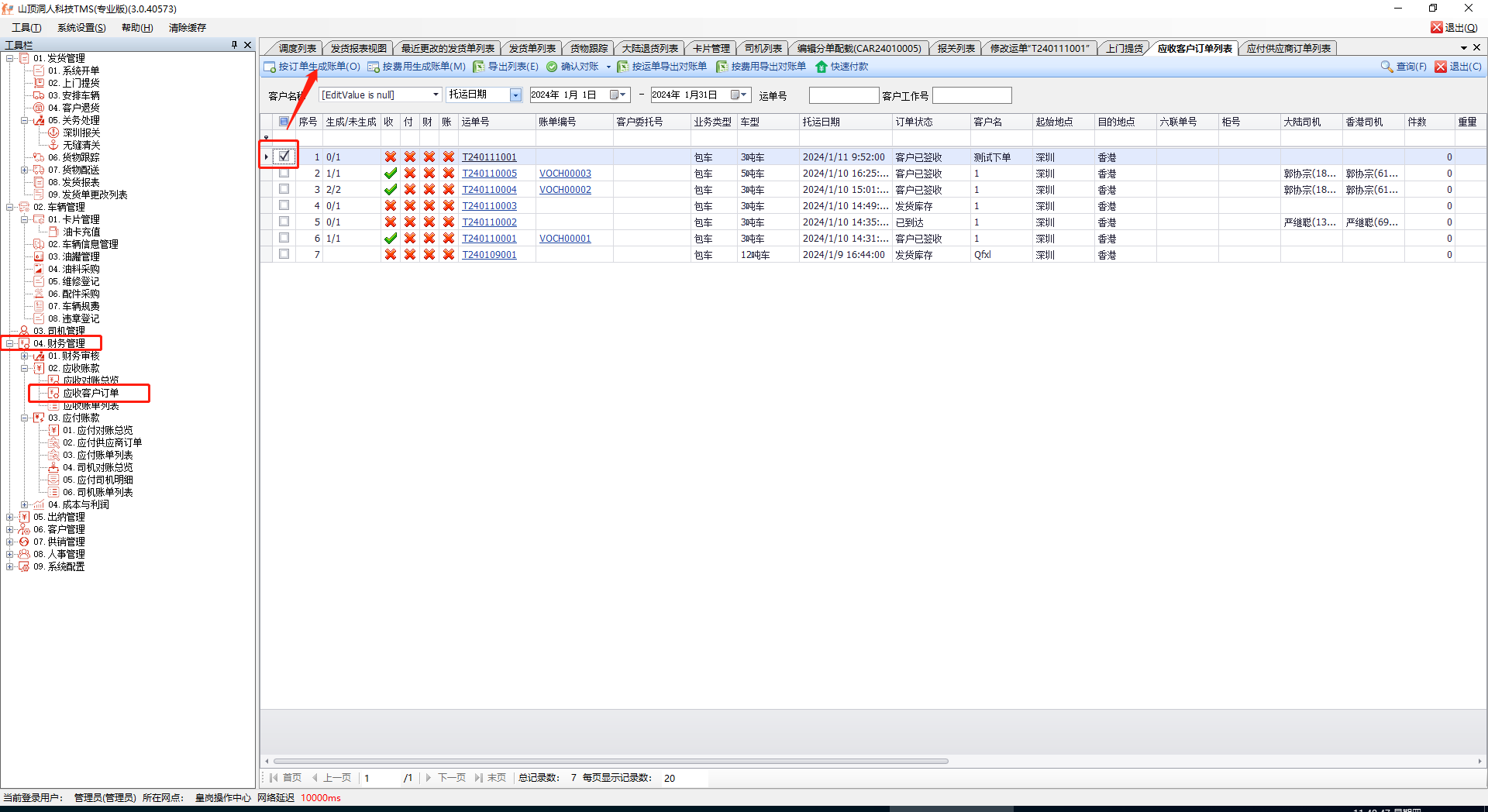Viewport: 1488px width, 812px height.
Task: Toggle the select-all checkbox in grid header
Action: click(284, 122)
